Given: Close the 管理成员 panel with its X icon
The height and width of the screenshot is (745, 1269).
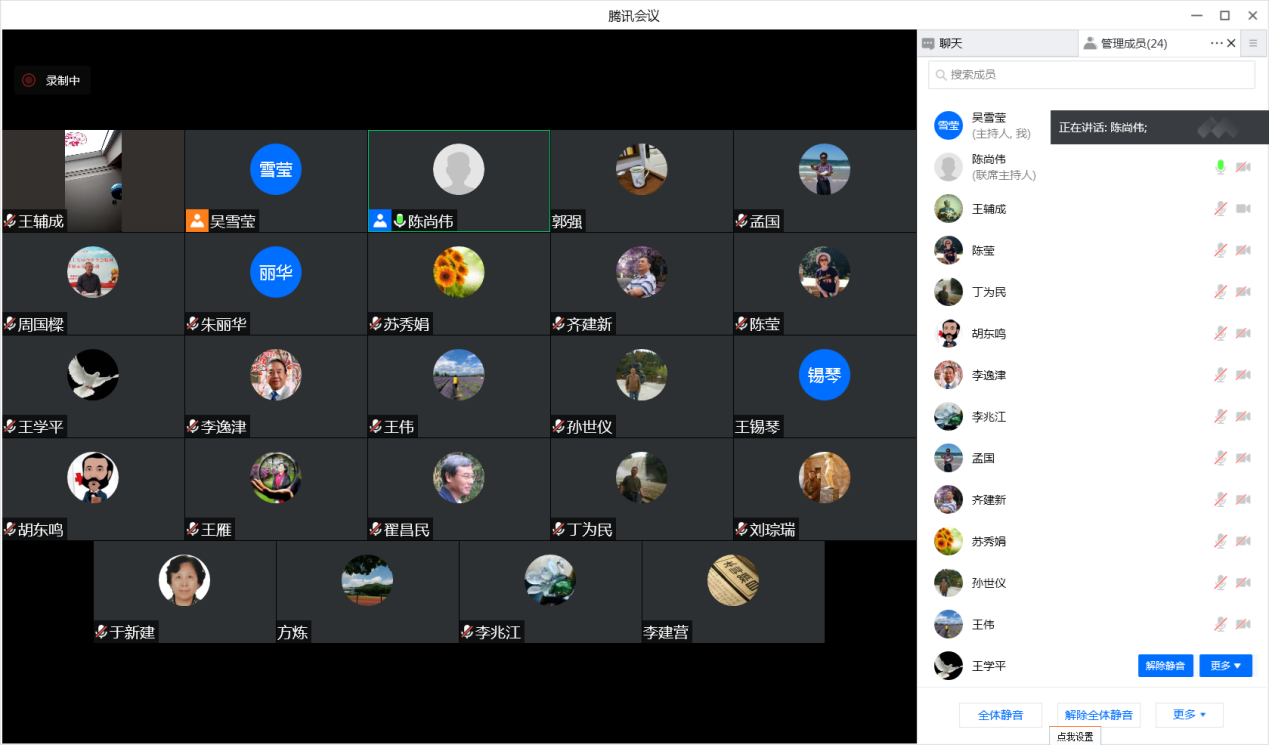Looking at the screenshot, I should (1231, 43).
